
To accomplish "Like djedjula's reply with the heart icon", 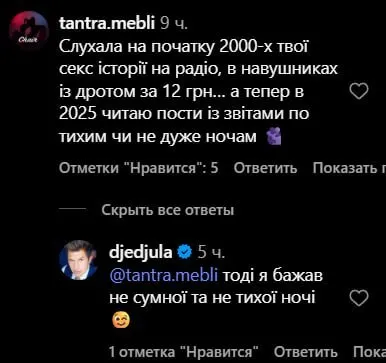I will point(360,298).
